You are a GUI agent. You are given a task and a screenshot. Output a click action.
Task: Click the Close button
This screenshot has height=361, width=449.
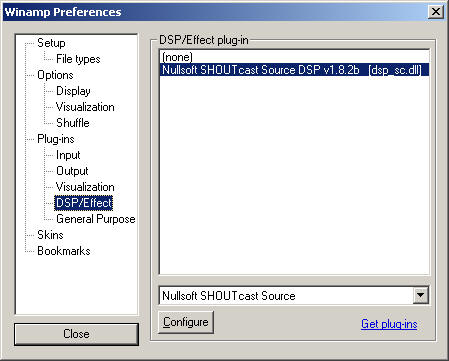point(76,334)
